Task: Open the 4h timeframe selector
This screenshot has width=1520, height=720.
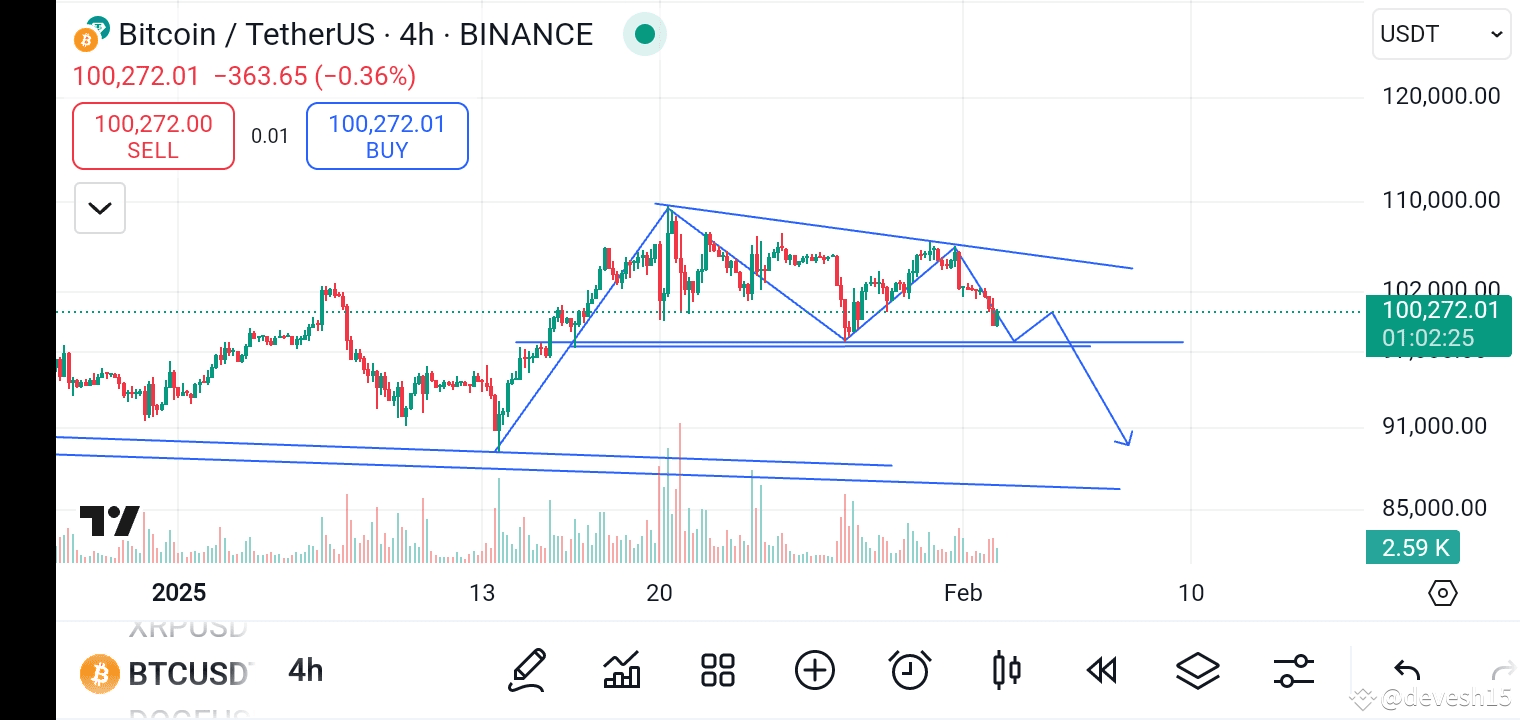Action: [305, 670]
